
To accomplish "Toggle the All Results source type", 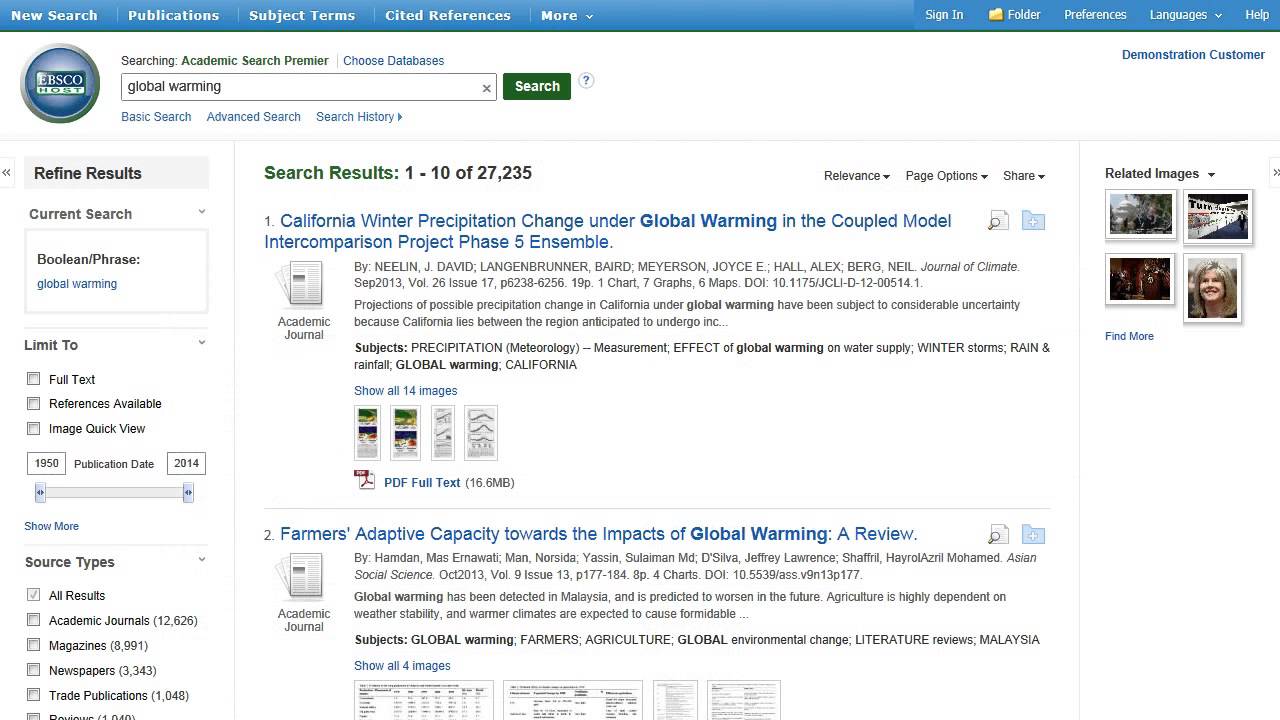I will pyautogui.click(x=34, y=595).
